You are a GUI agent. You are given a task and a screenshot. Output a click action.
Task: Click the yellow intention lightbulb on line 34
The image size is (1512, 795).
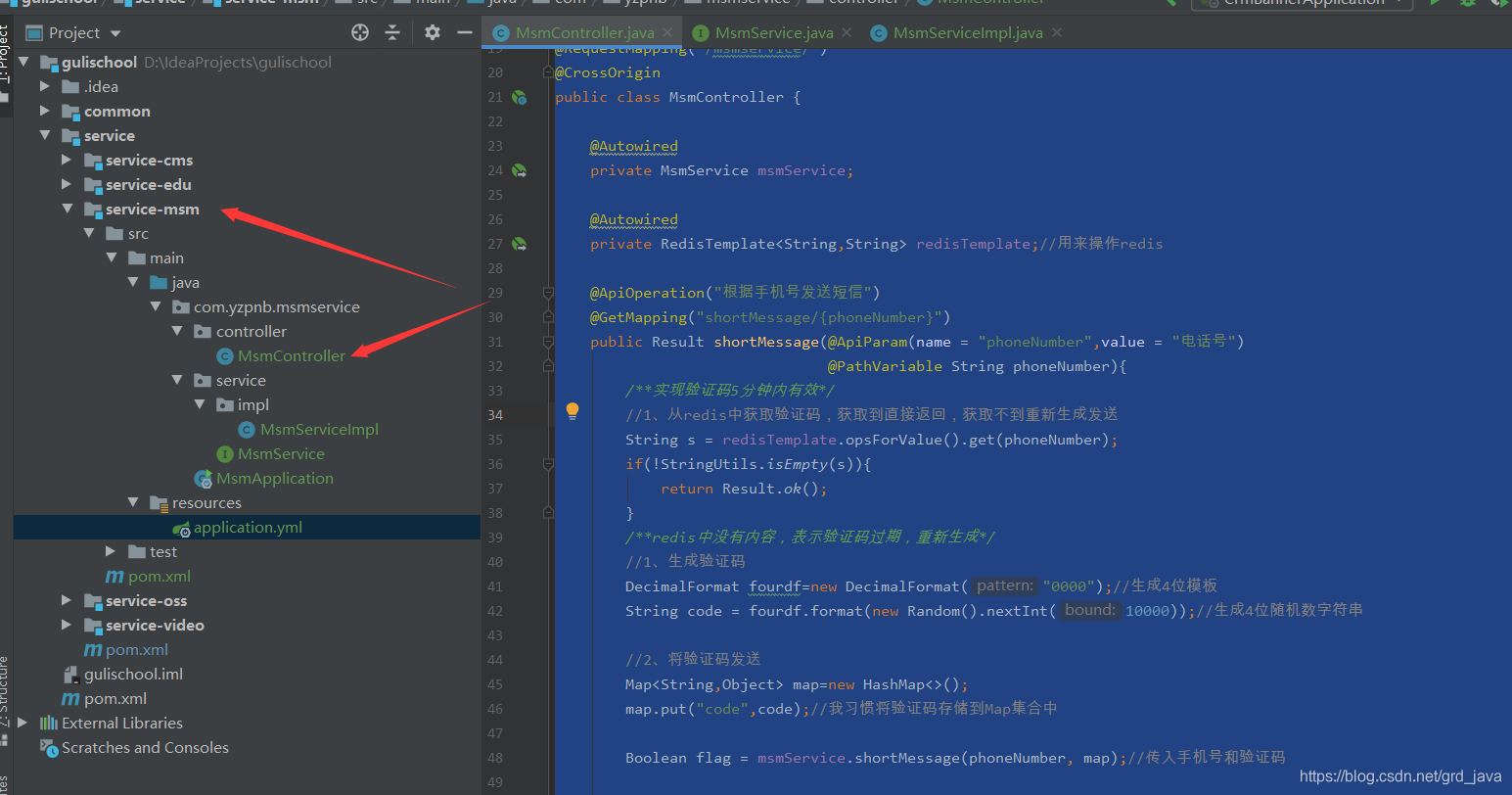pos(573,412)
